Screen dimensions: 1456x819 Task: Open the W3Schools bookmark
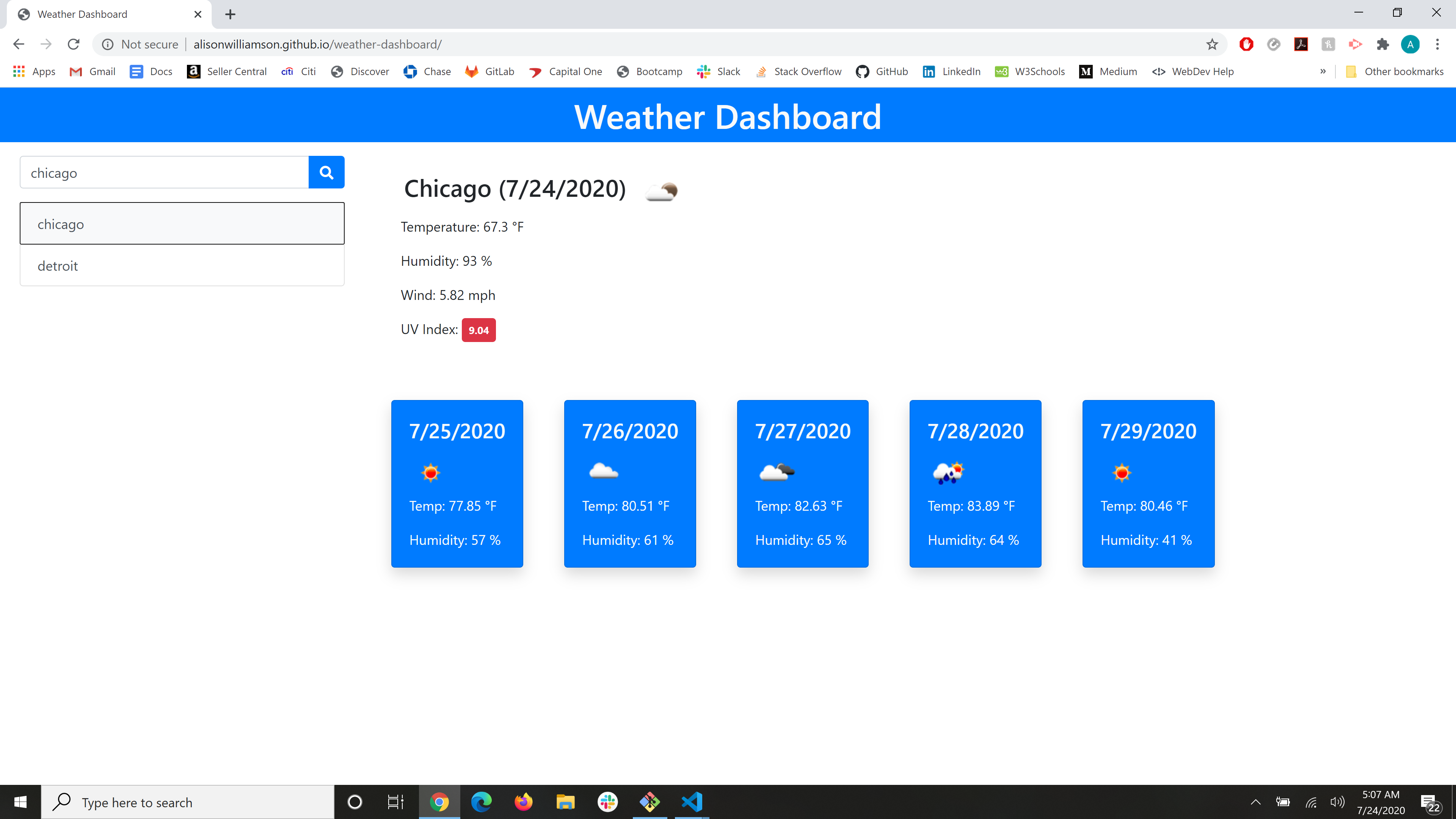click(1030, 71)
